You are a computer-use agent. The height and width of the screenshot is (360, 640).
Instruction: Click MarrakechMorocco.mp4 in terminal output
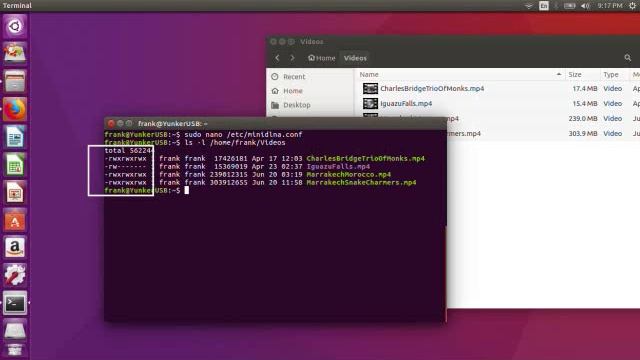(349, 175)
